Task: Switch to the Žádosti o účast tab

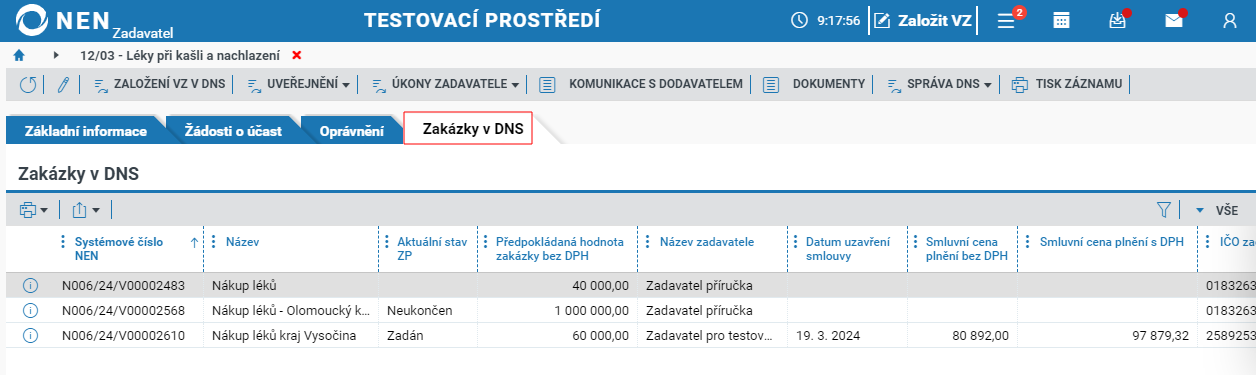Action: coord(233,131)
